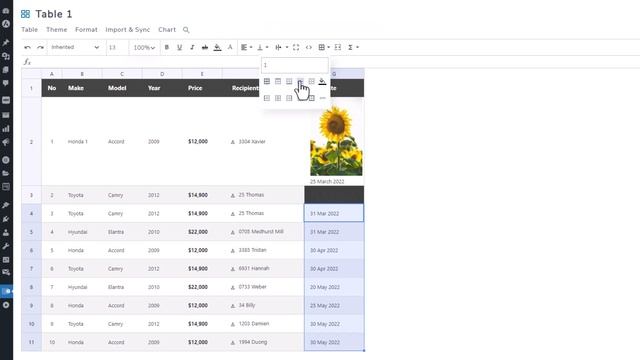Select row 1 header number
The image size is (640, 360).
31,88
